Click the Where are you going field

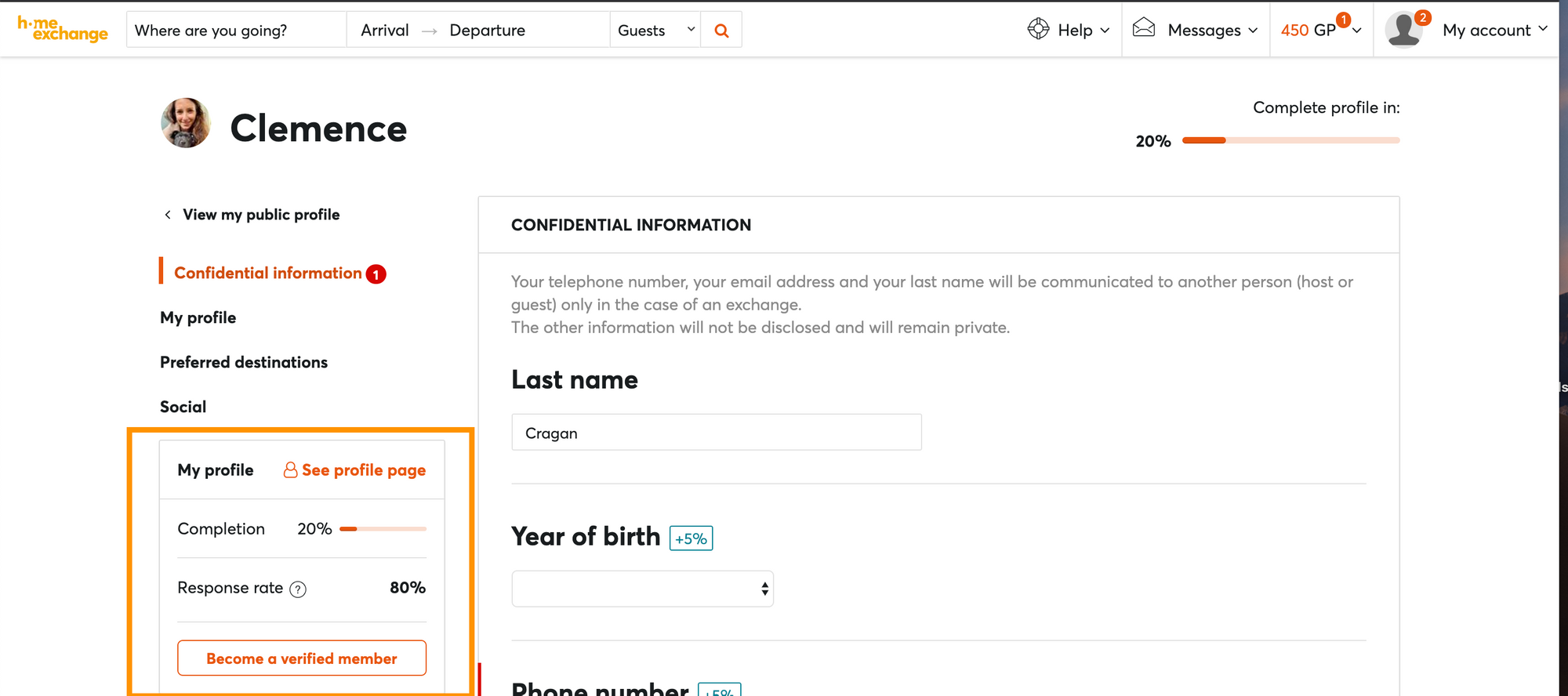[x=235, y=31]
